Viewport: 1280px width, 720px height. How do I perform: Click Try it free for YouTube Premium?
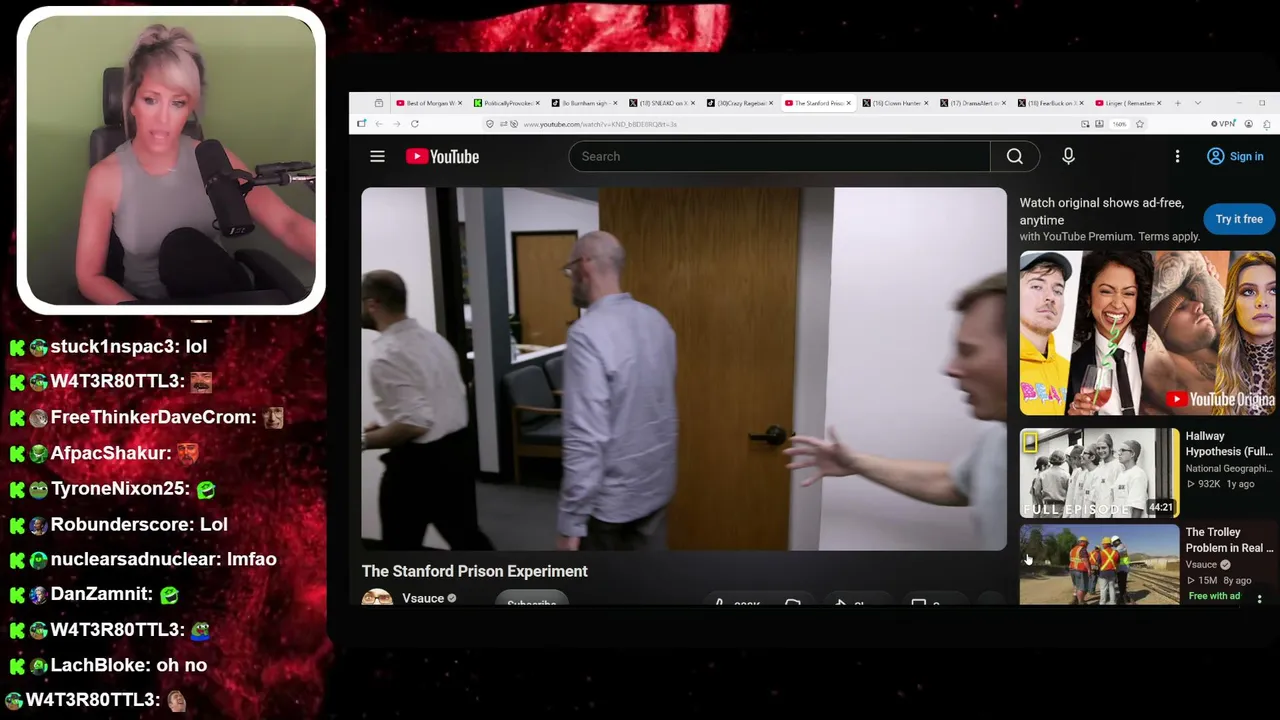tap(1239, 219)
